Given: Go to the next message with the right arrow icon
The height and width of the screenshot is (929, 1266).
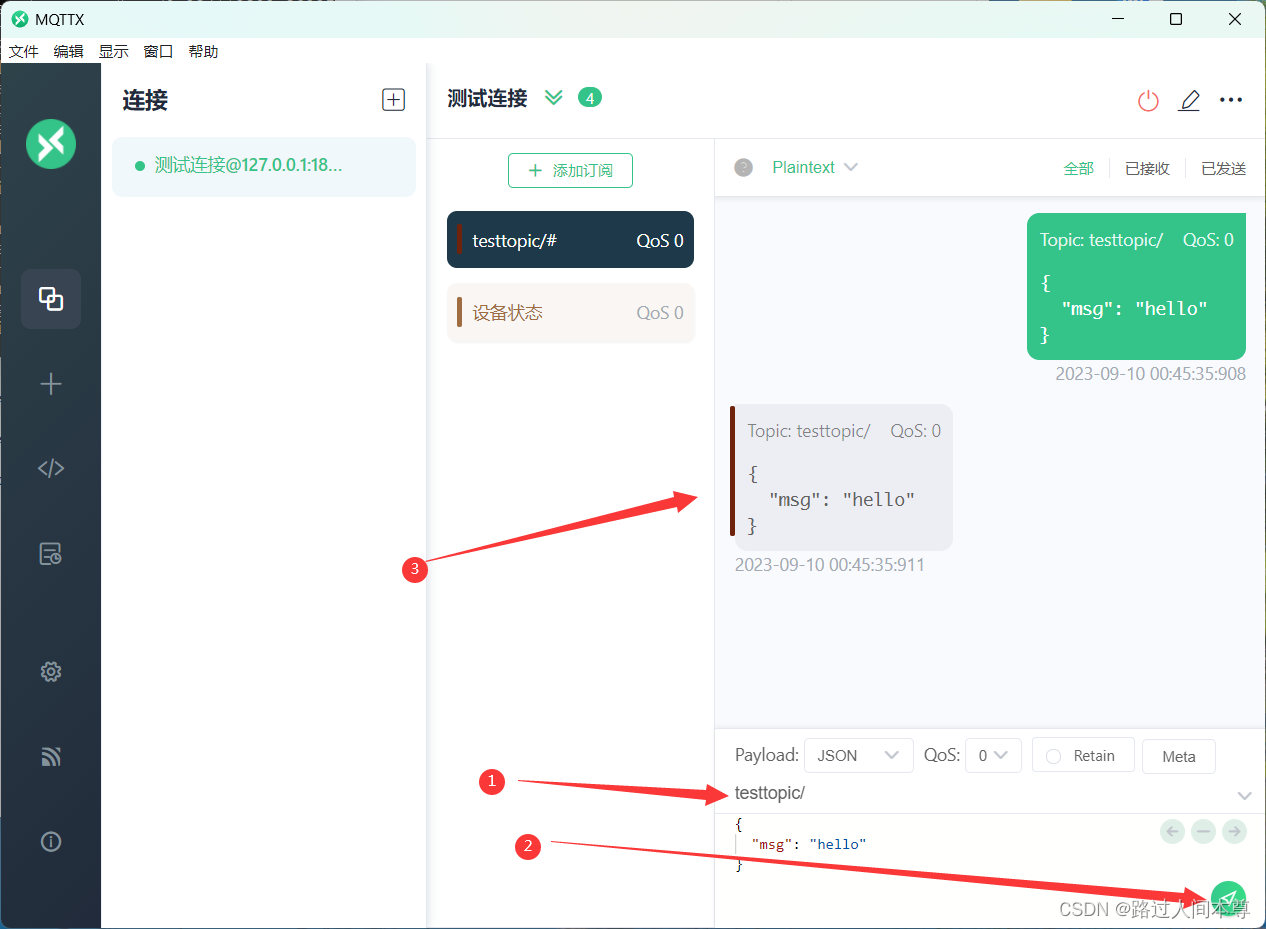Looking at the screenshot, I should (x=1234, y=831).
